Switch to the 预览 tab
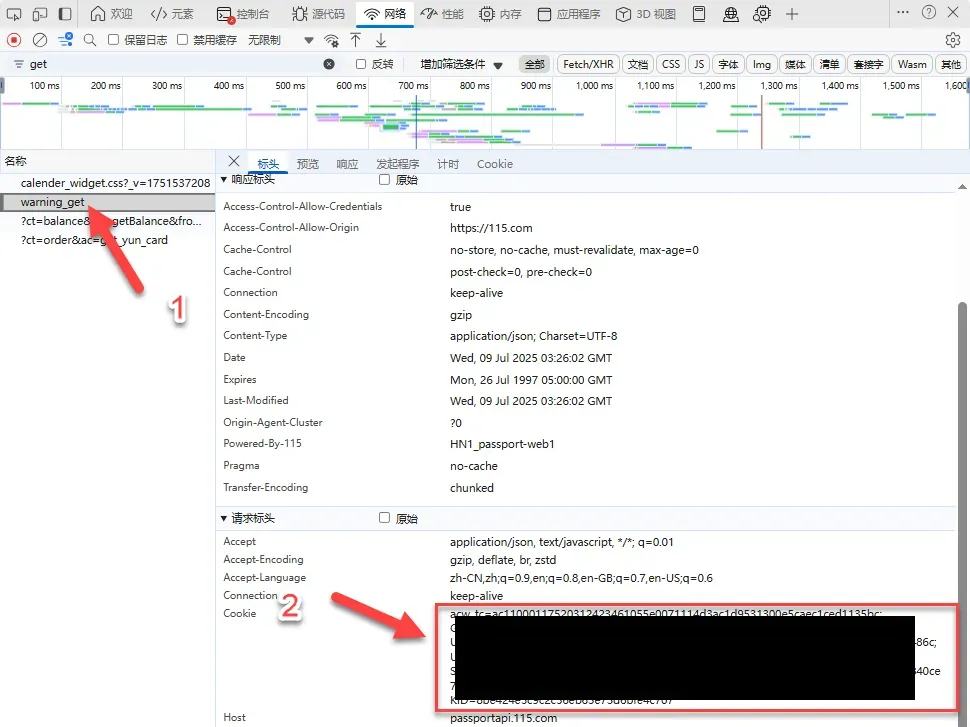 pyautogui.click(x=308, y=164)
